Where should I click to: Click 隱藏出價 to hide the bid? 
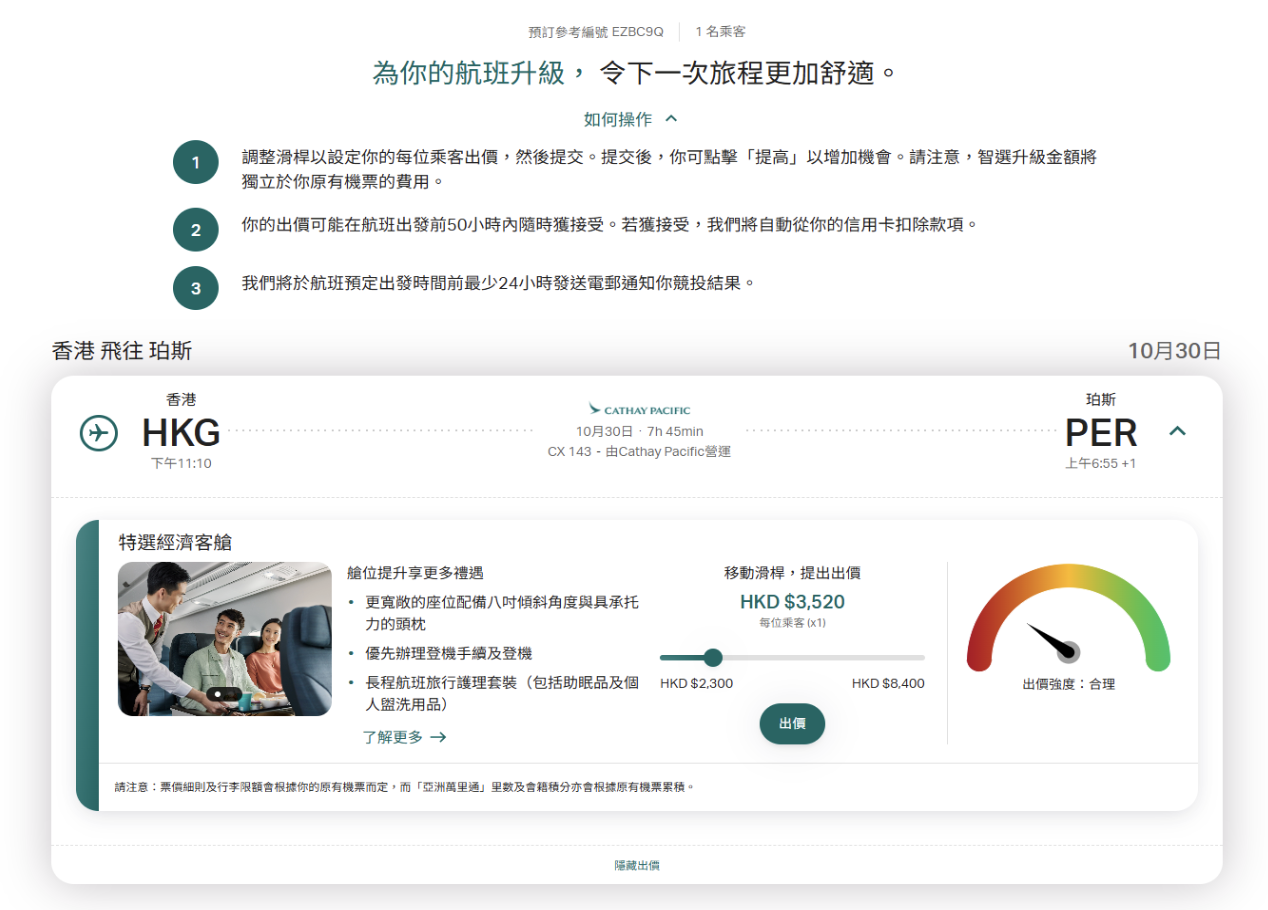click(637, 865)
